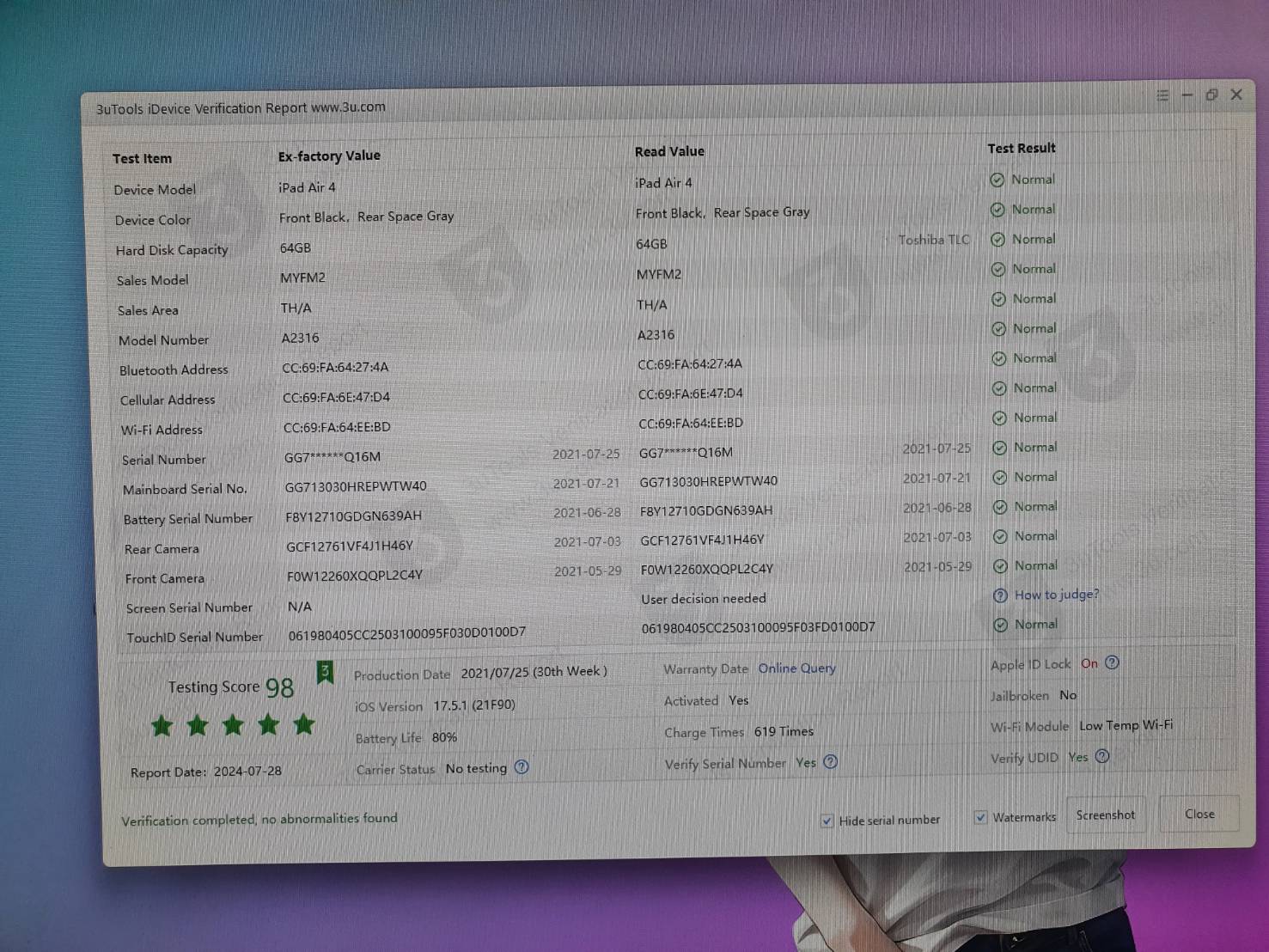Click ex-factory Bluetooth address CC:69:FA:64:27:4A
Image resolution: width=1269 pixels, height=952 pixels.
(335, 368)
